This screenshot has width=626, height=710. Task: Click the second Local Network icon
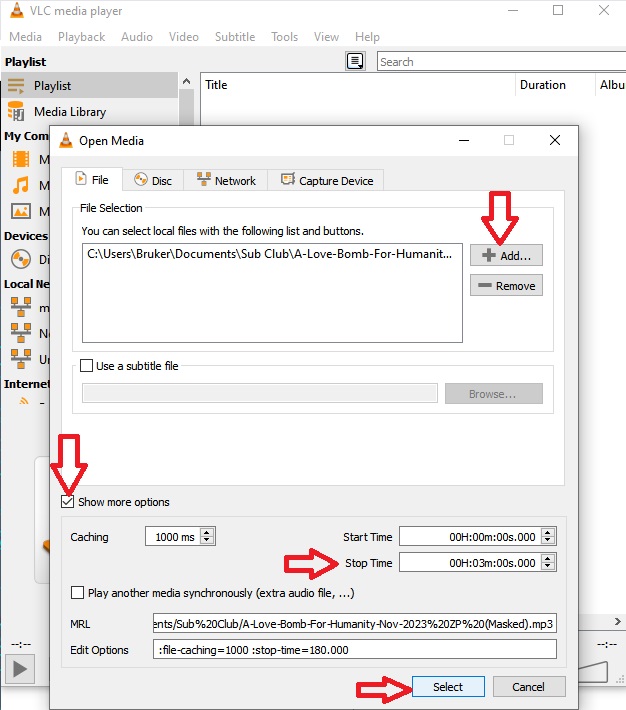[21, 333]
